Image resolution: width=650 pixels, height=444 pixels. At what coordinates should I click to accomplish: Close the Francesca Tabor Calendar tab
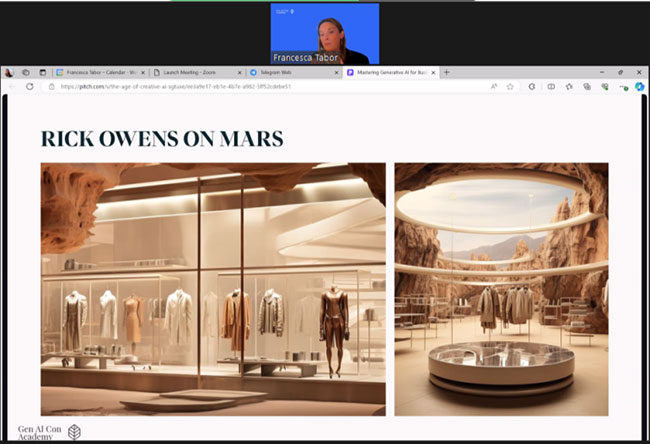pyautogui.click(x=143, y=73)
